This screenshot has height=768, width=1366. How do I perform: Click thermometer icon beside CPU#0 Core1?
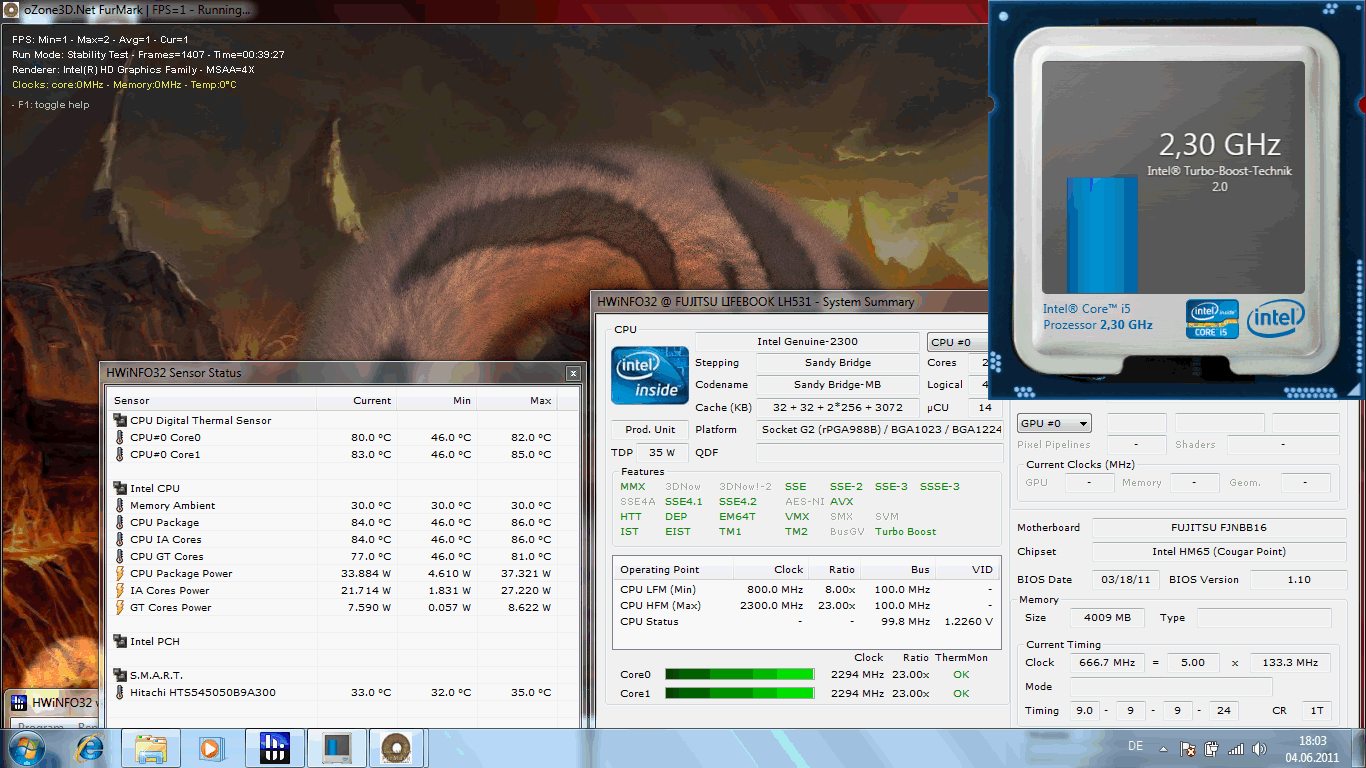120,455
